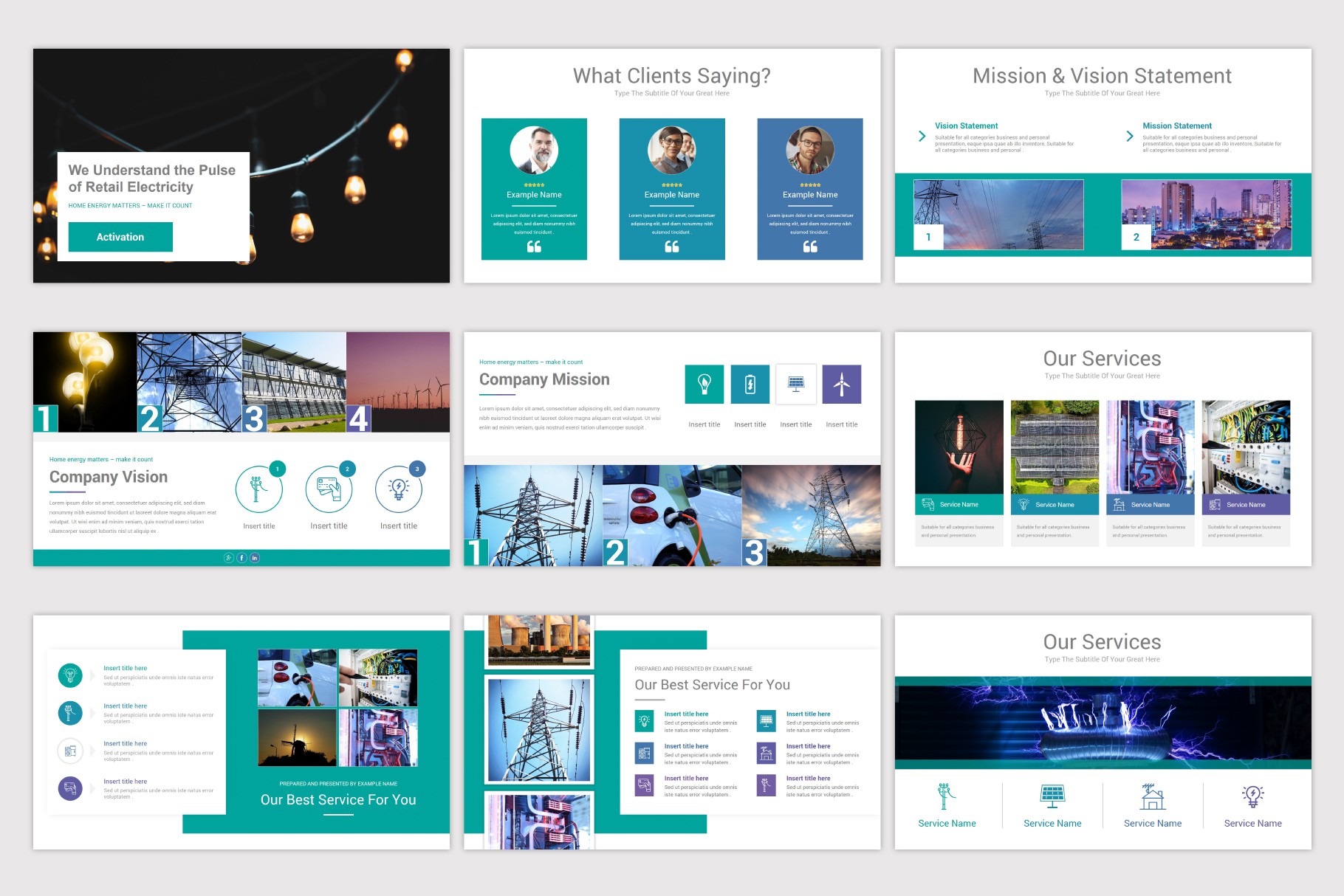Screen dimensions: 1344x896
Task: Select the teal lightbulb tile in Company Mission
Action: pos(704,384)
